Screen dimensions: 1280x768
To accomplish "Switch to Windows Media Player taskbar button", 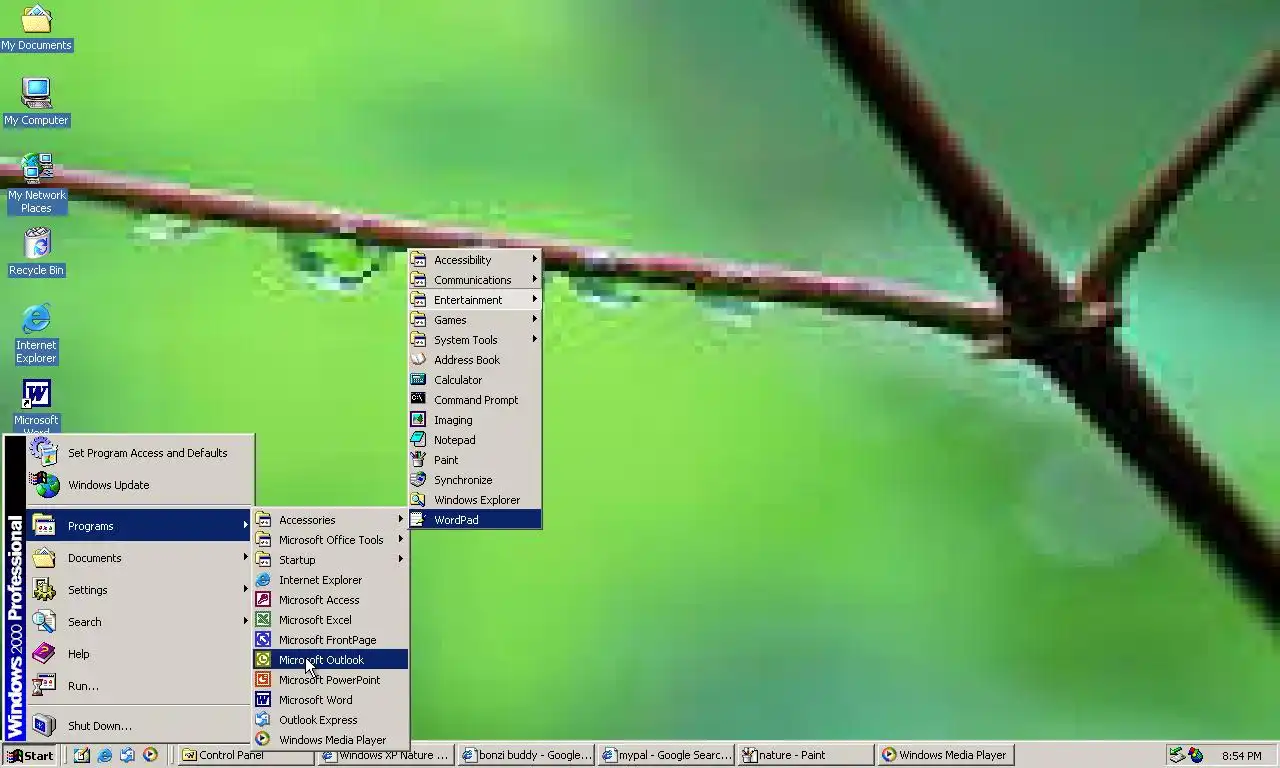I will [x=946, y=755].
